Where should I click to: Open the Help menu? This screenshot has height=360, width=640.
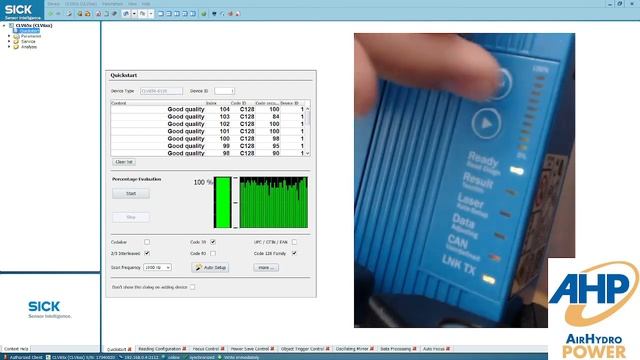pyautogui.click(x=146, y=4)
